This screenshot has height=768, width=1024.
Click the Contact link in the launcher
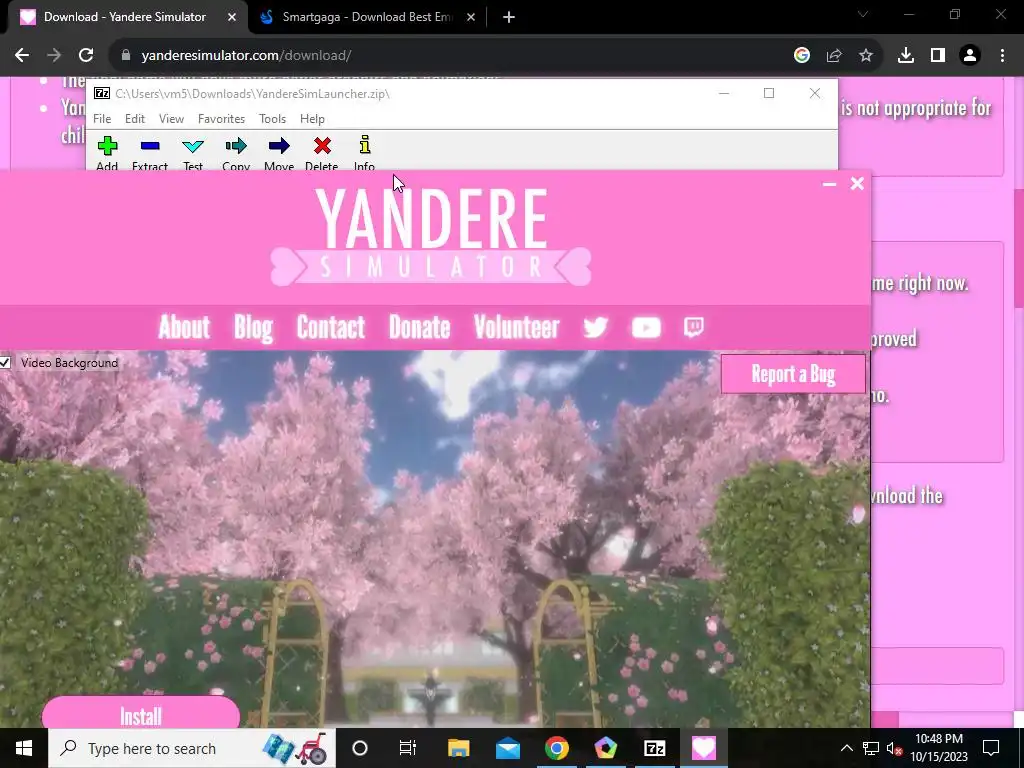[x=330, y=327]
